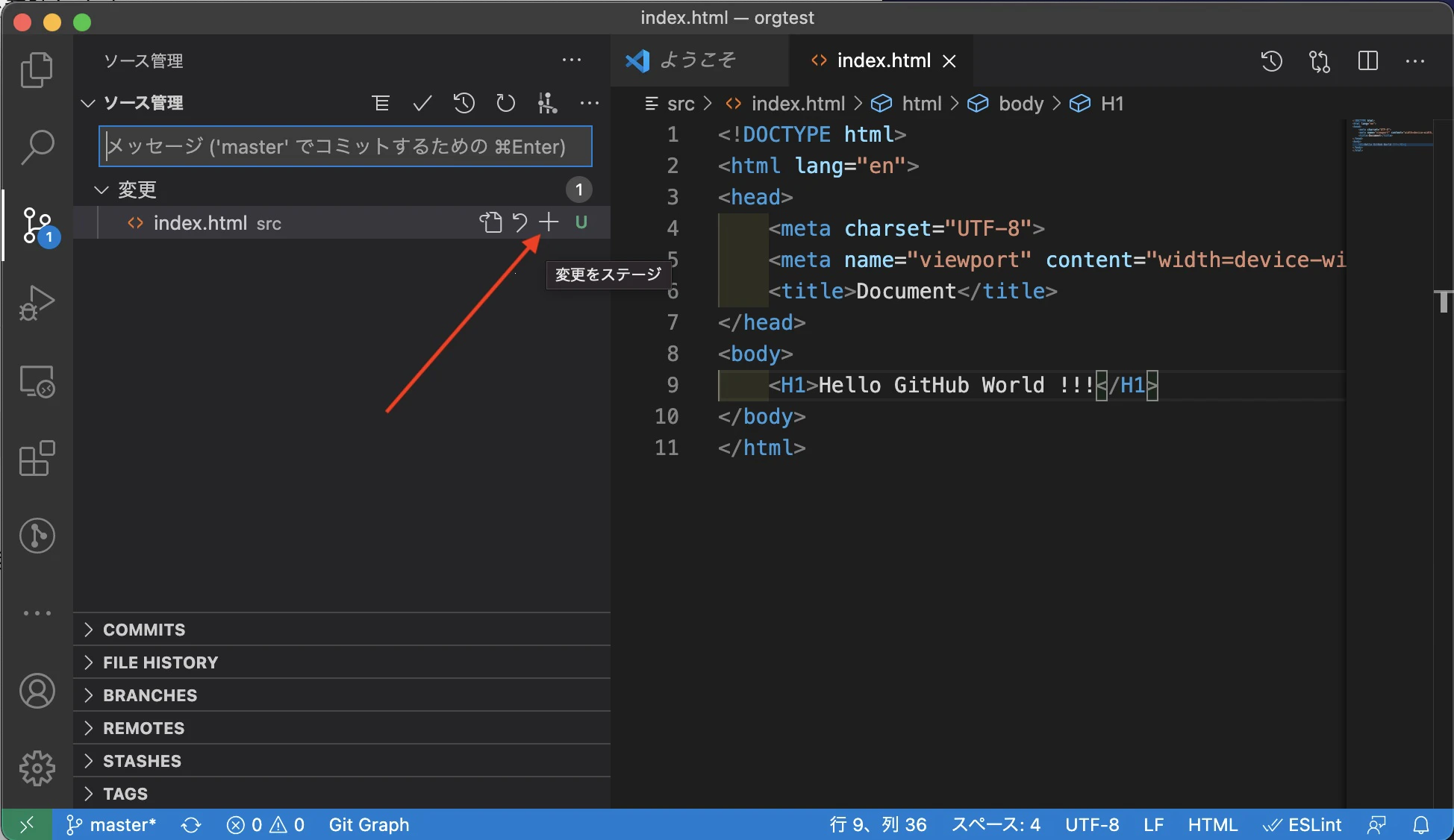Open the Explorer view in activity bar
1454x840 pixels.
pyautogui.click(x=37, y=70)
